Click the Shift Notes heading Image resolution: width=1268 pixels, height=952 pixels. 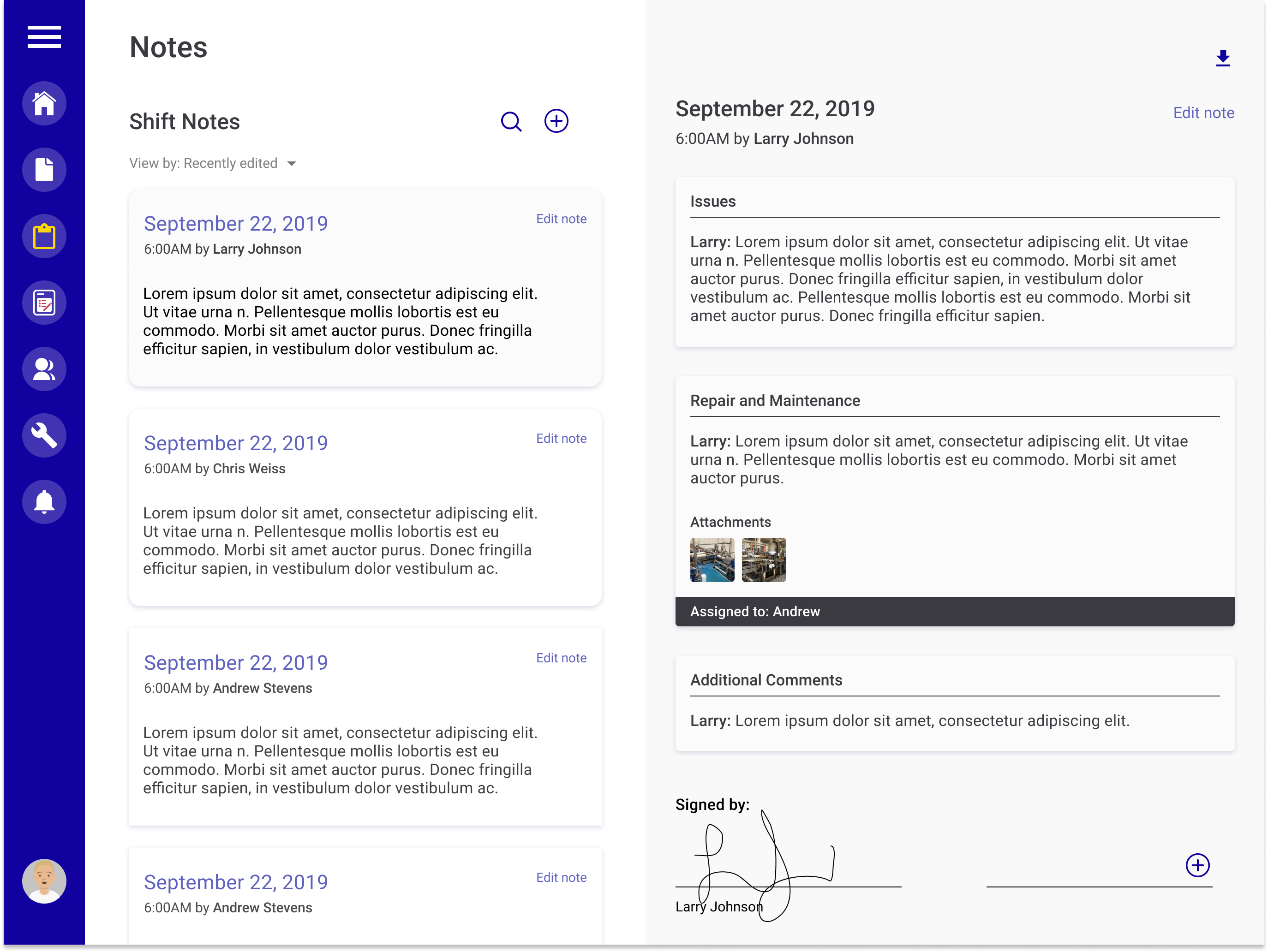click(x=184, y=121)
